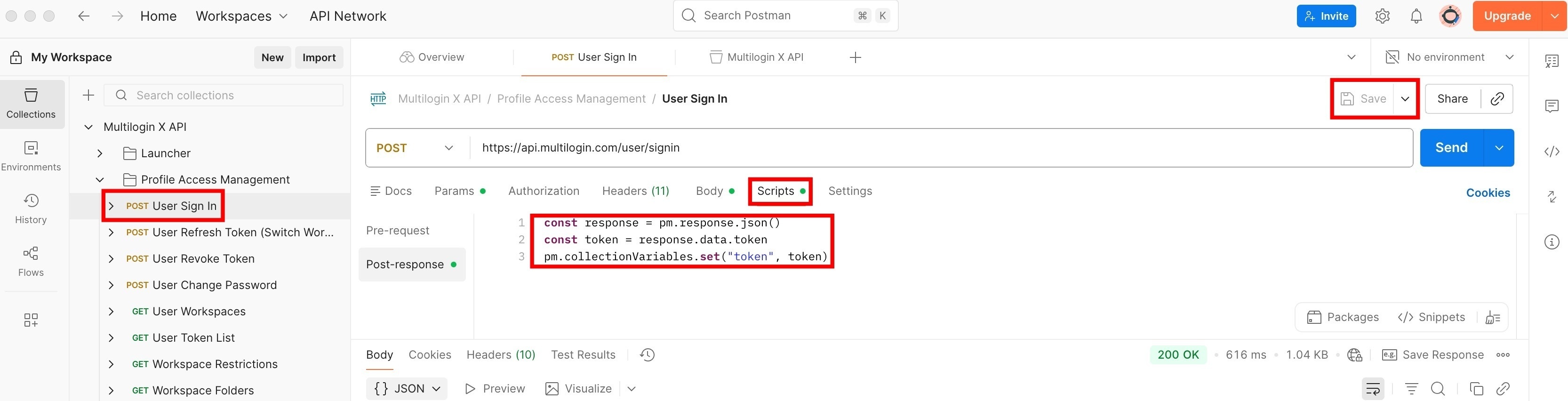
Task: Copy response body icon
Action: (x=1476, y=389)
